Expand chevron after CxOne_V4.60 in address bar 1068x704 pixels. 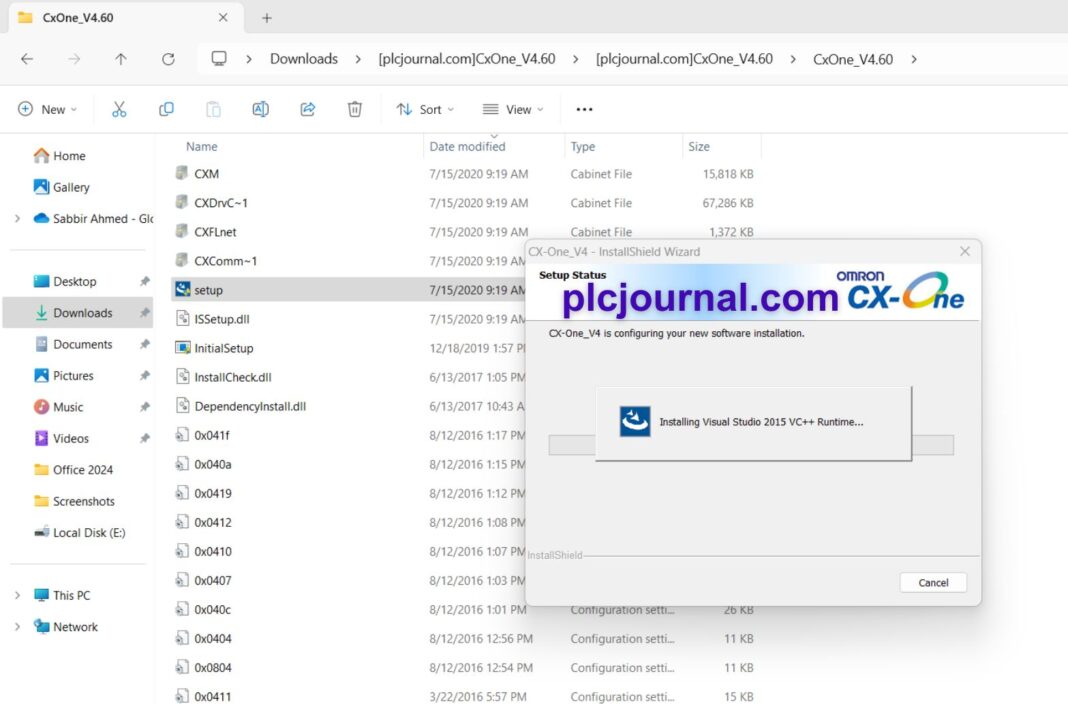pyautogui.click(x=914, y=59)
